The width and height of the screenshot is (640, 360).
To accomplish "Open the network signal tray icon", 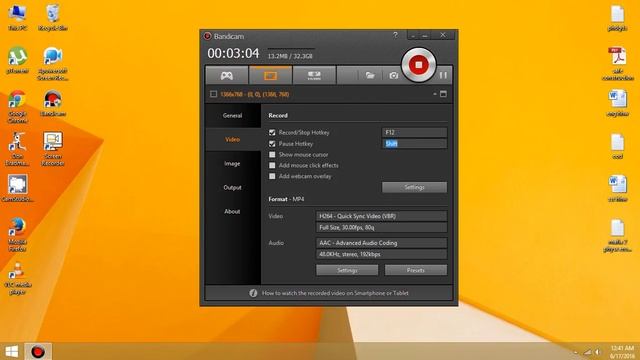I will (587, 352).
